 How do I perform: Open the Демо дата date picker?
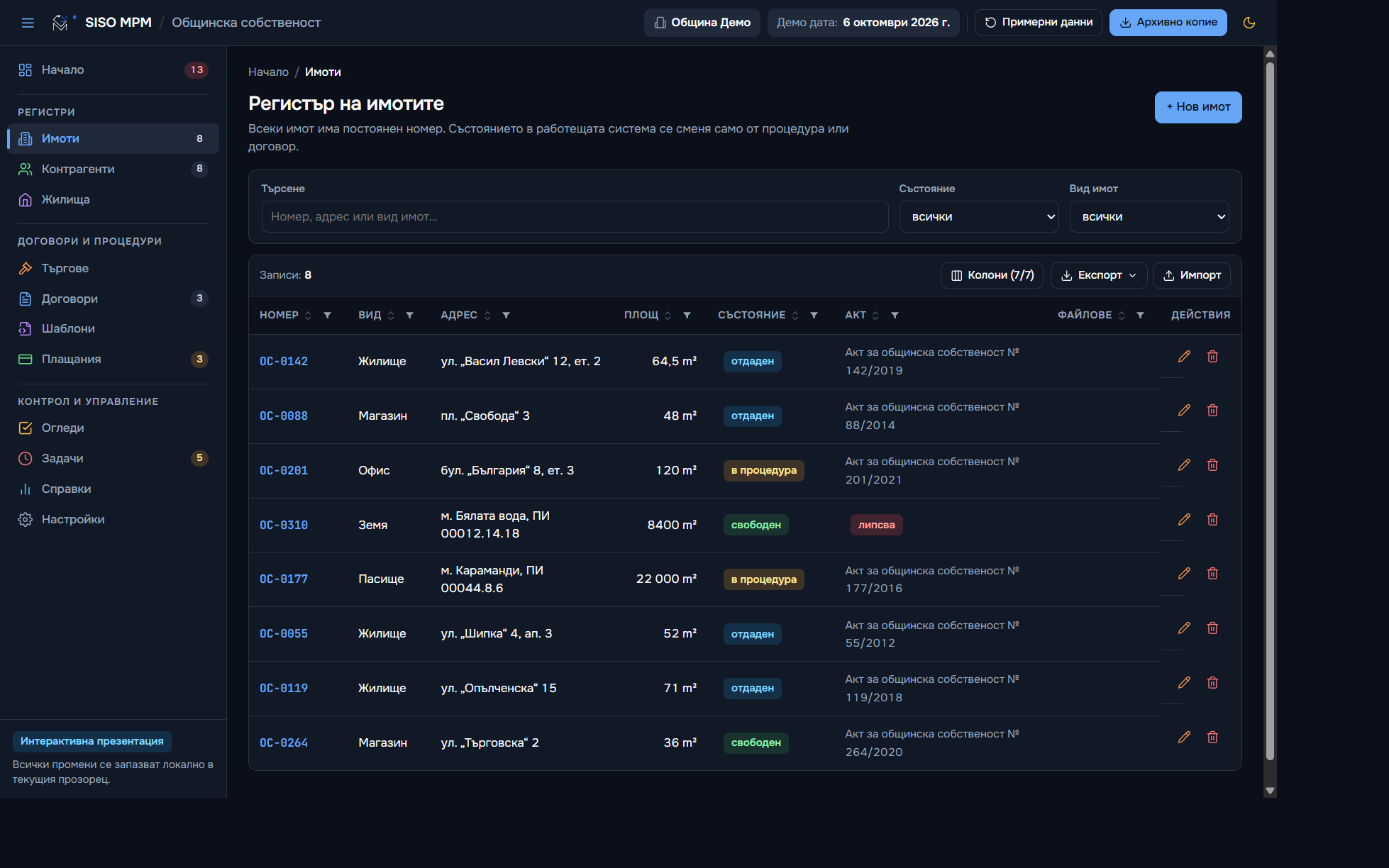point(863,23)
